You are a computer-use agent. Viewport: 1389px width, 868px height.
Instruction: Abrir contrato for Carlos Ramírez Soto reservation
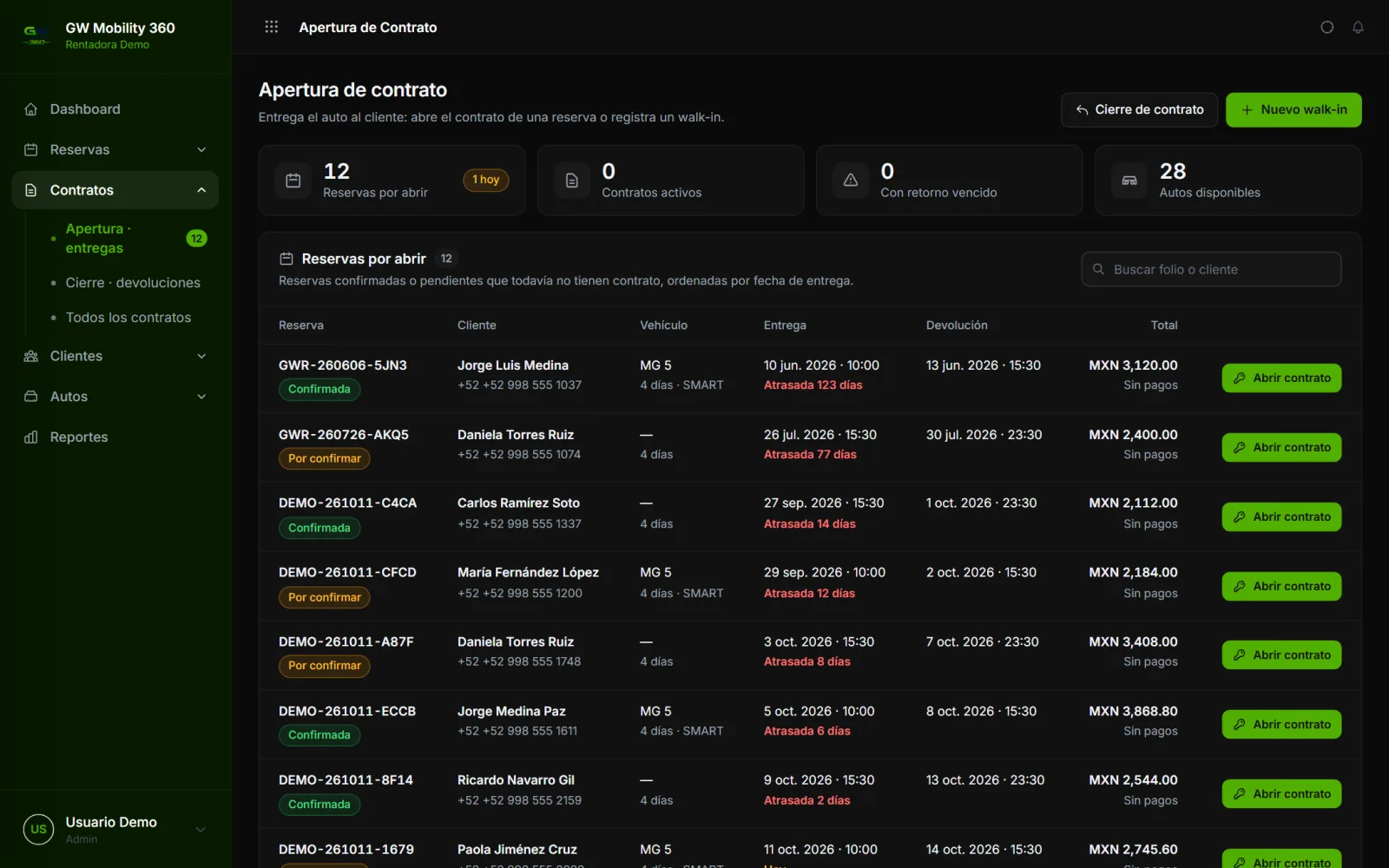1281,517
